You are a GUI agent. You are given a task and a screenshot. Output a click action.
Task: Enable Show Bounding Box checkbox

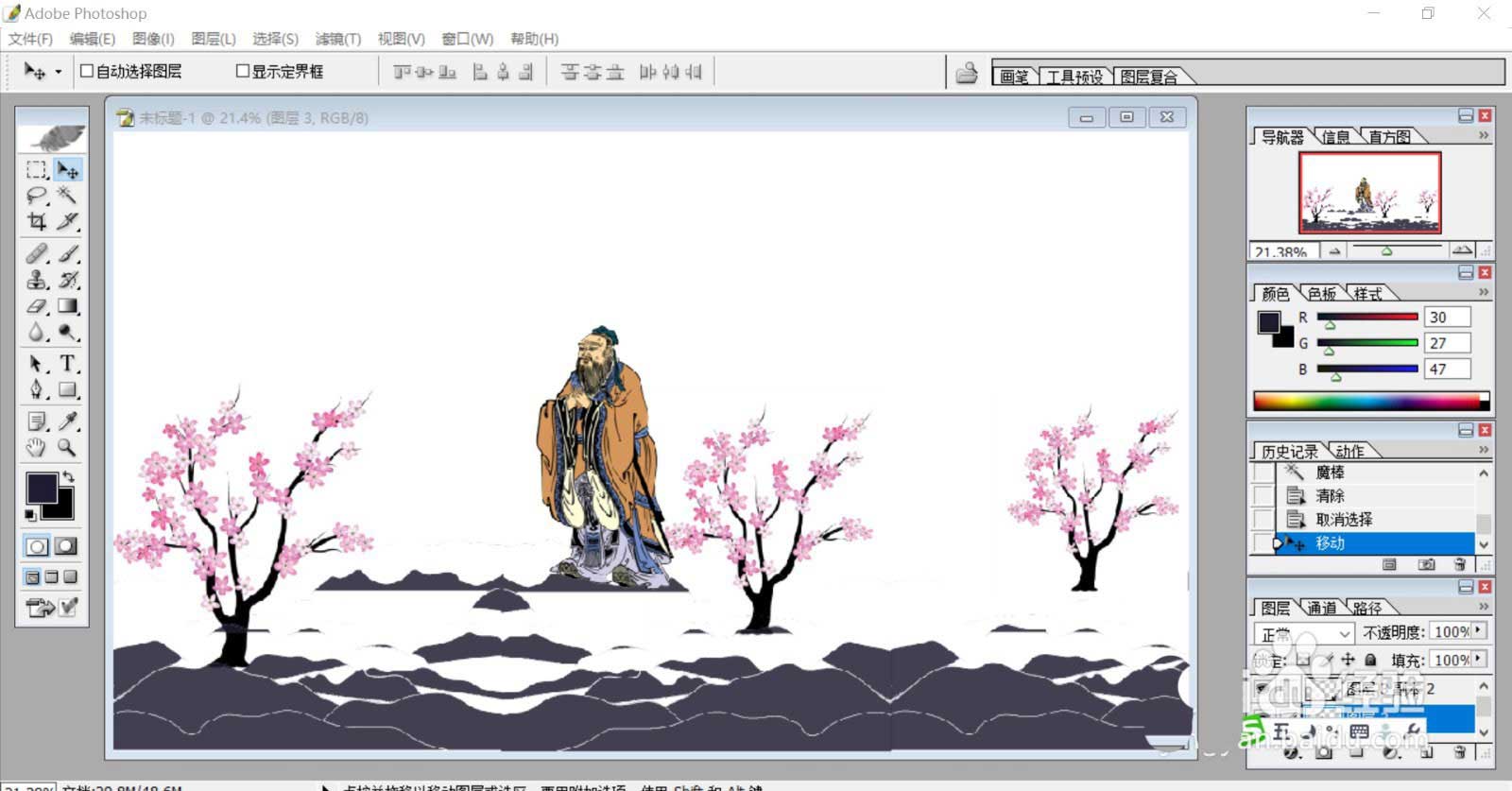click(x=243, y=71)
